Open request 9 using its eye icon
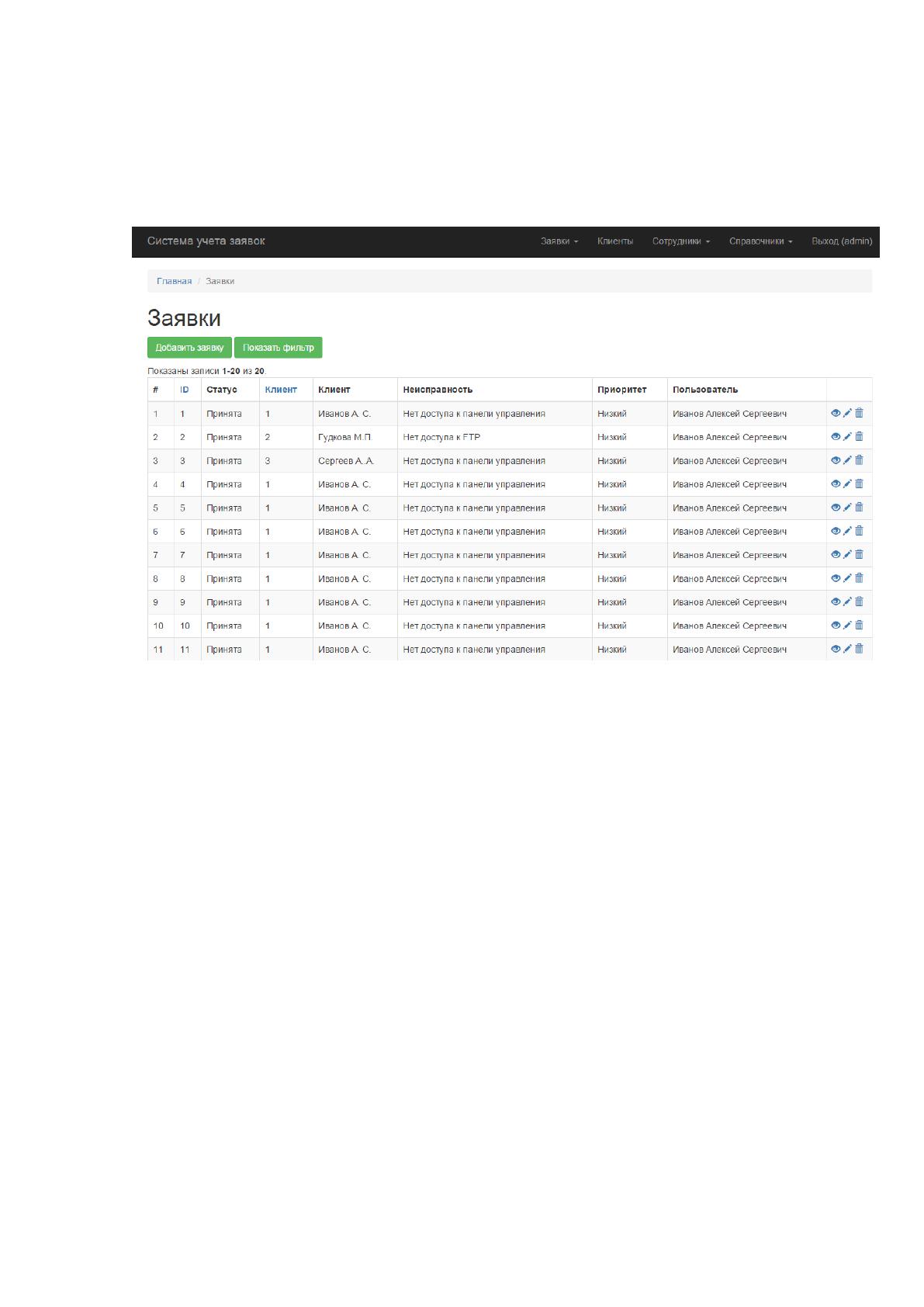 [x=836, y=601]
